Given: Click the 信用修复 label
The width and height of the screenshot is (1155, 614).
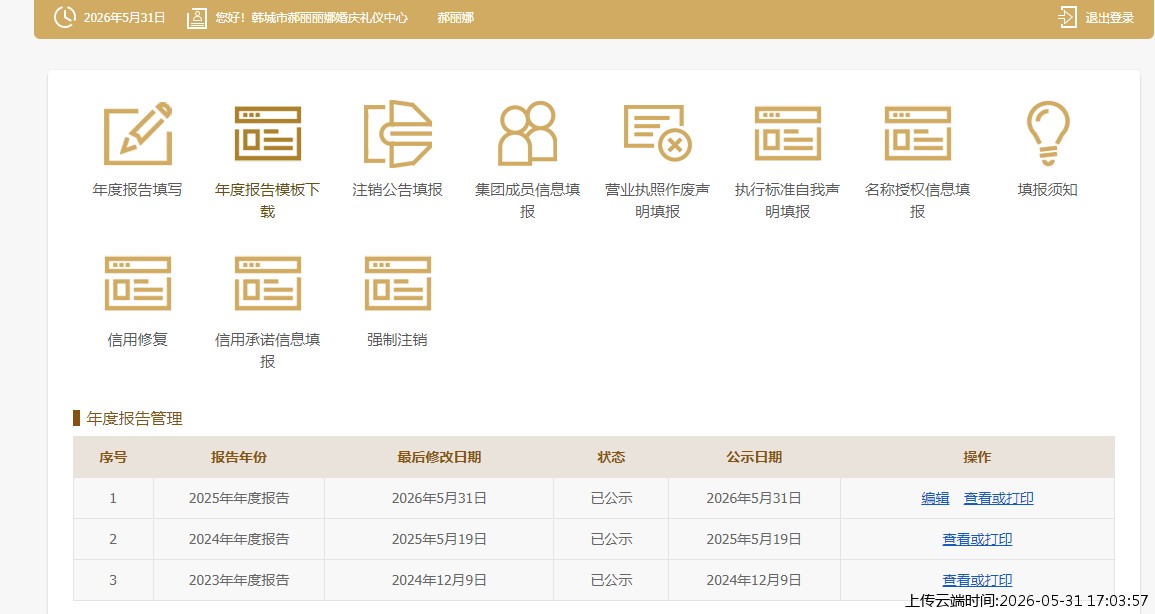Looking at the screenshot, I should 138,340.
